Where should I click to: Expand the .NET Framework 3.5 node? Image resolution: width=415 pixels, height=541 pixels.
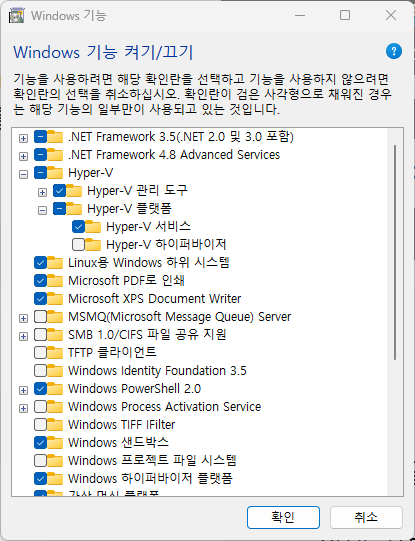(x=23, y=138)
